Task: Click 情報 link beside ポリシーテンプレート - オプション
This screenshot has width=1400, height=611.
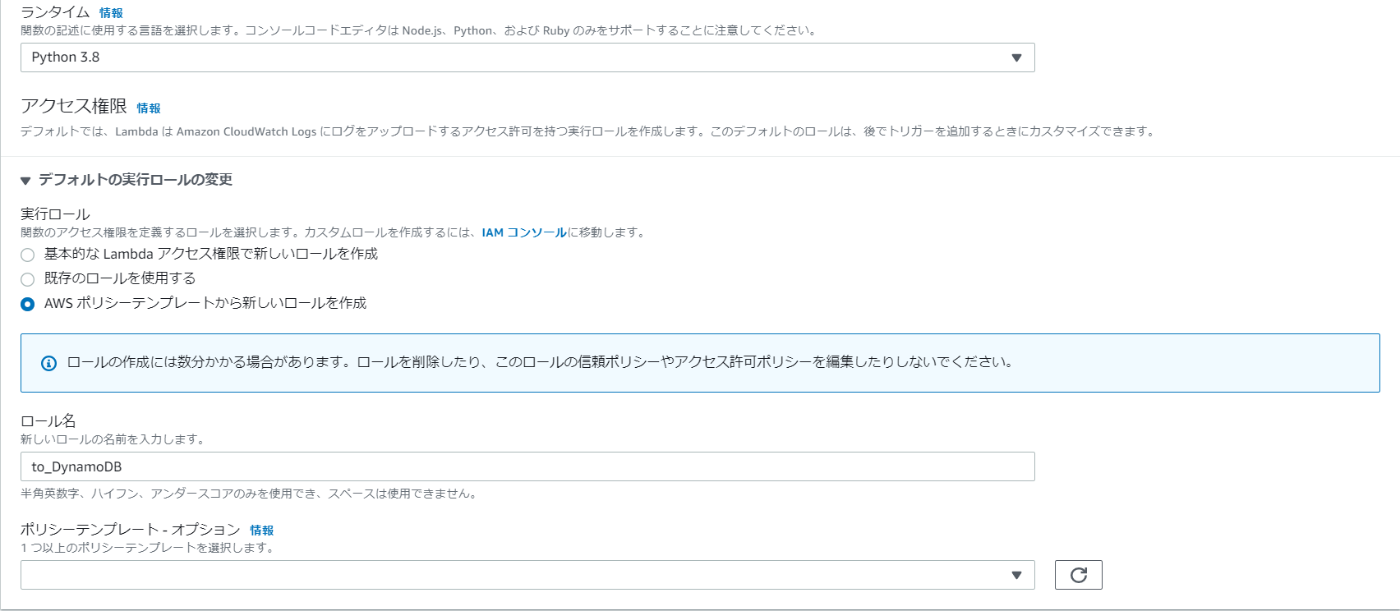Action: point(261,530)
